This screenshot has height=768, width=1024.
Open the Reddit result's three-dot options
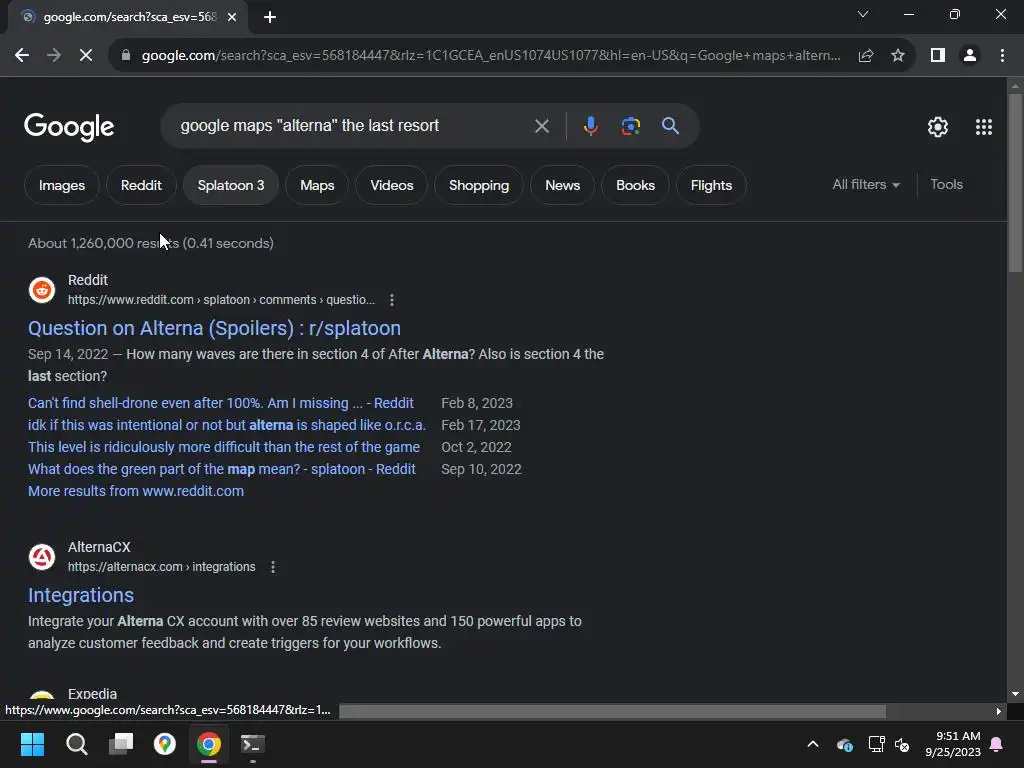point(392,300)
